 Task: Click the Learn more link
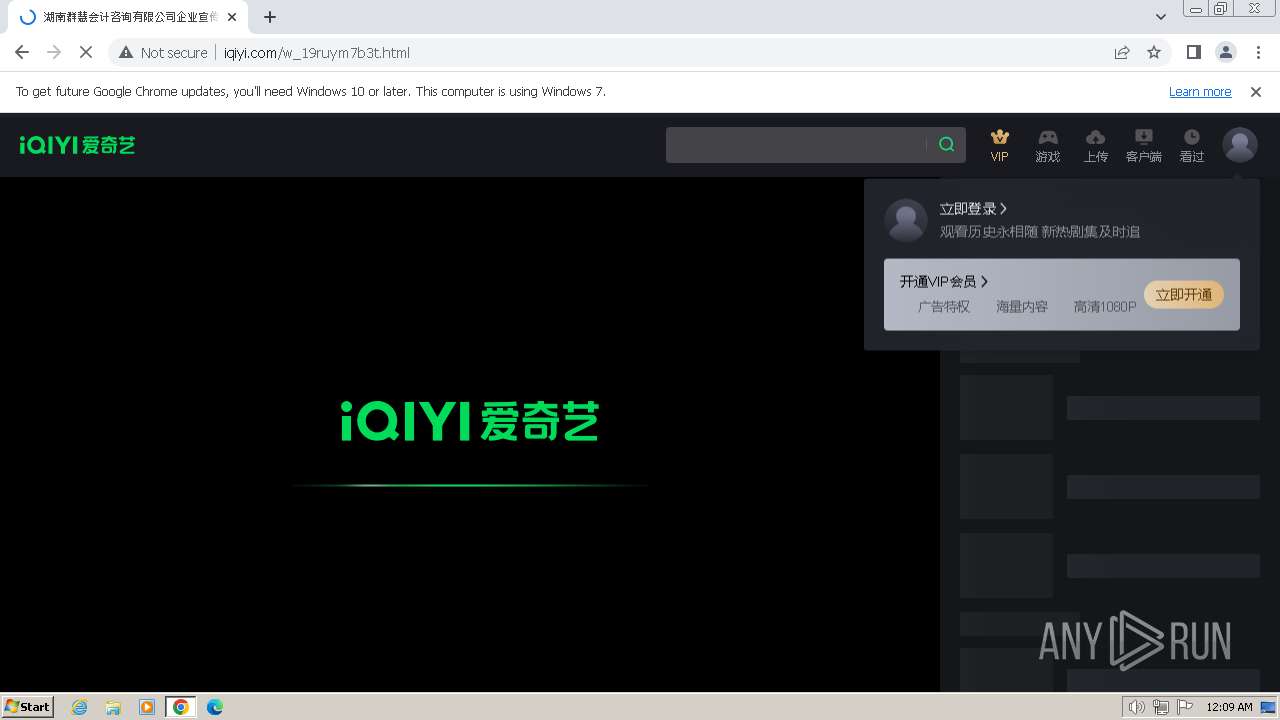point(1200,92)
